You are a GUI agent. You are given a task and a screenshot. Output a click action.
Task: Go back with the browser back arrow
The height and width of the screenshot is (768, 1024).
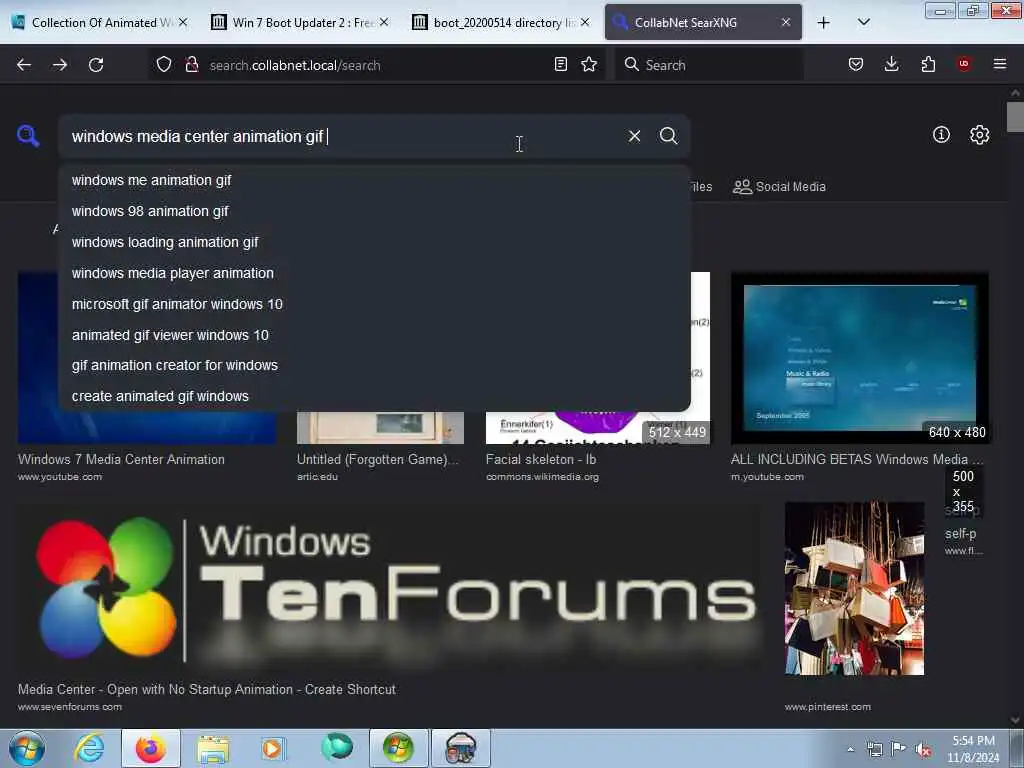click(24, 65)
